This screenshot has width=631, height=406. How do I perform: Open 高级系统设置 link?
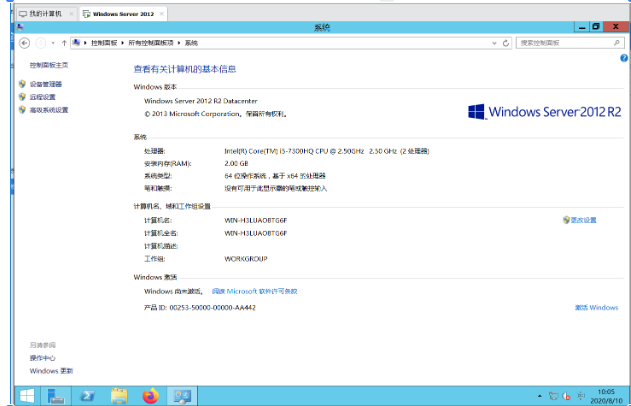(x=49, y=110)
